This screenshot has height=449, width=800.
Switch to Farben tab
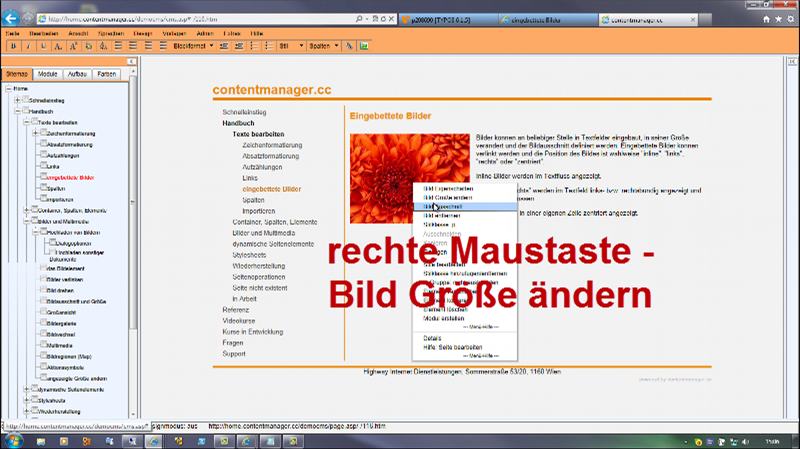pyautogui.click(x=107, y=74)
